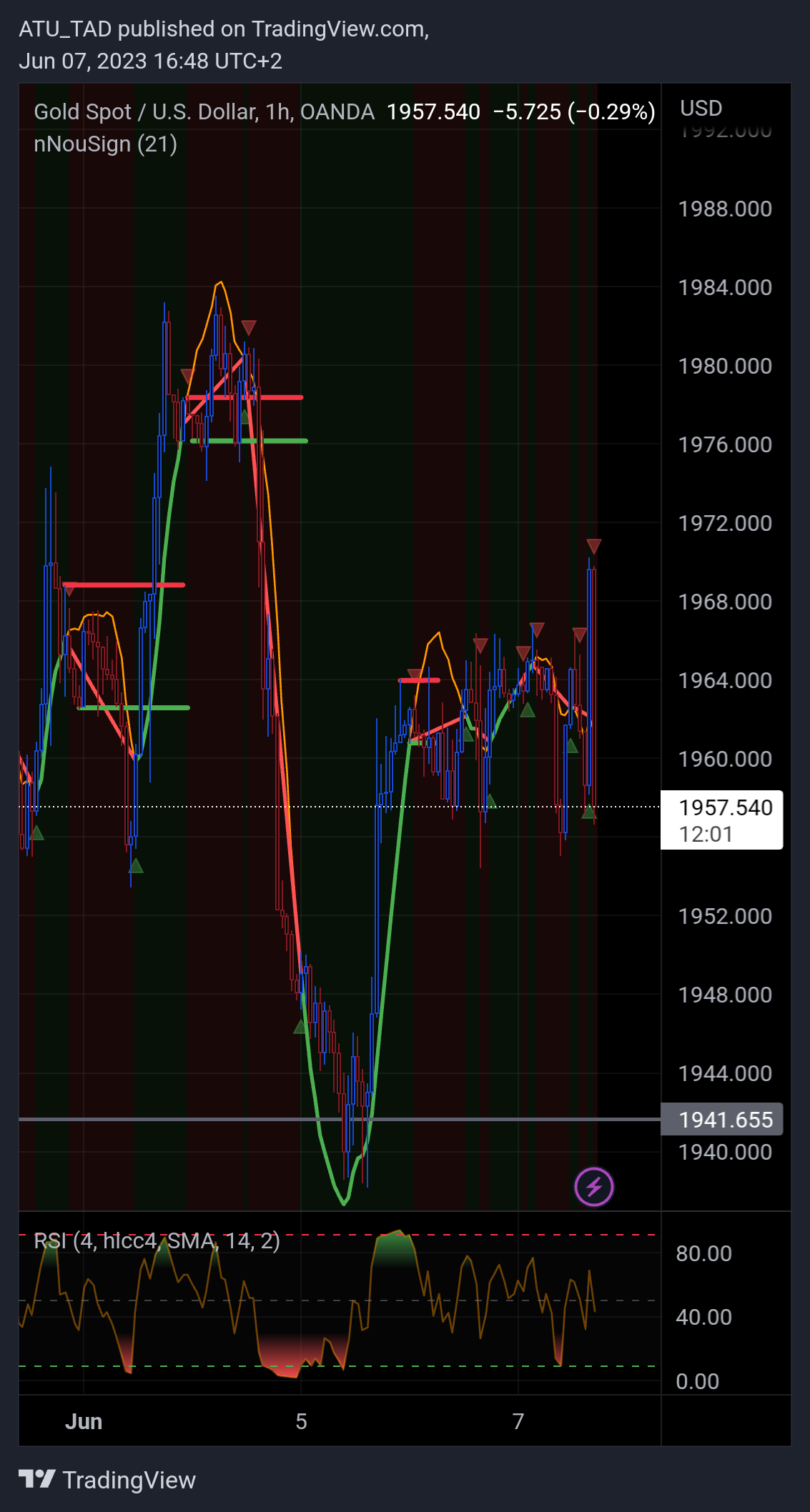The image size is (810, 1512).
Task: Select the RSI indicator label
Action: [157, 1240]
